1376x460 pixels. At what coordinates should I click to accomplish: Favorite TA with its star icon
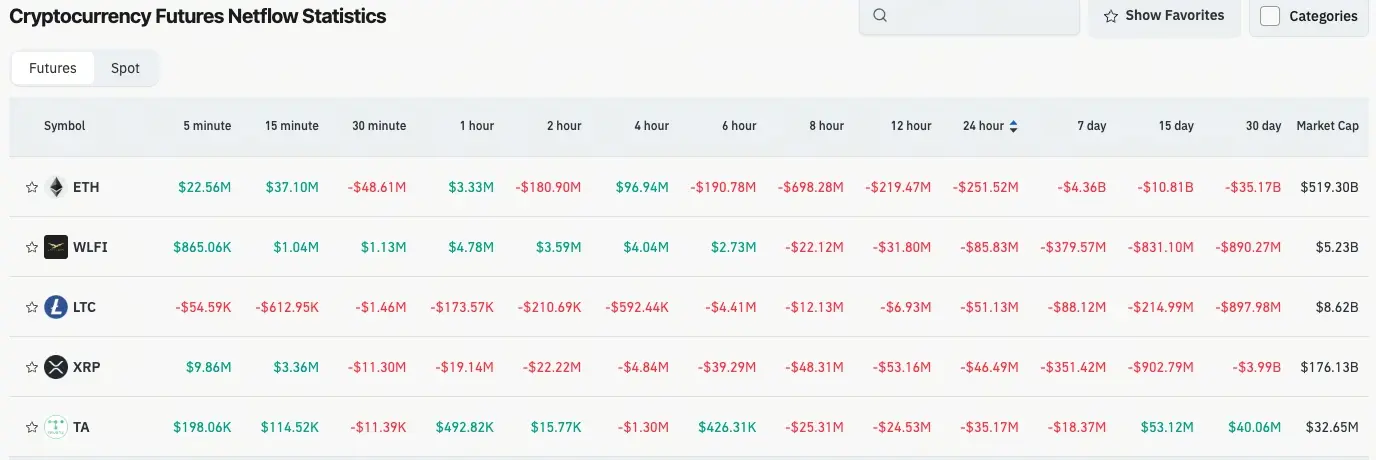(32, 427)
